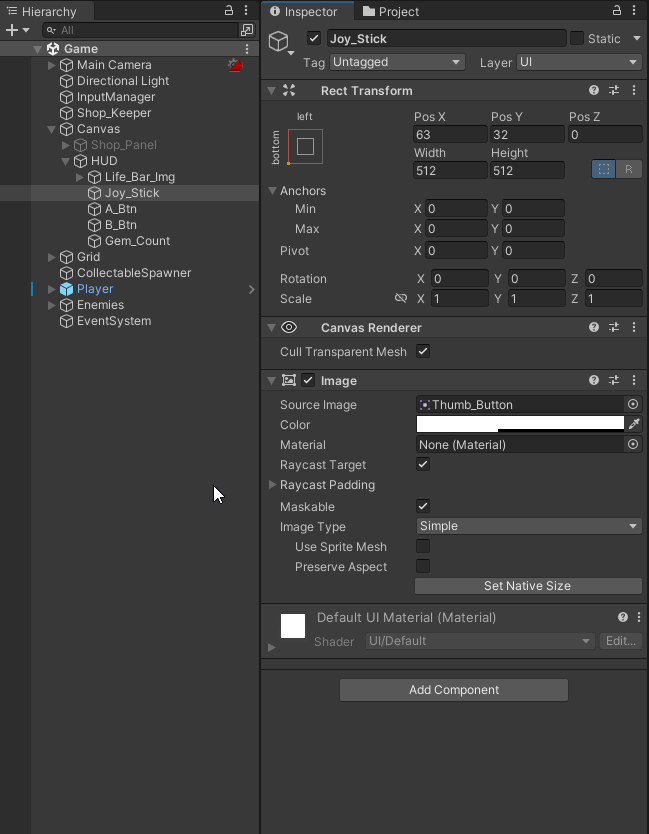Open the Image Color swatch
This screenshot has height=834, width=649.
(x=520, y=424)
